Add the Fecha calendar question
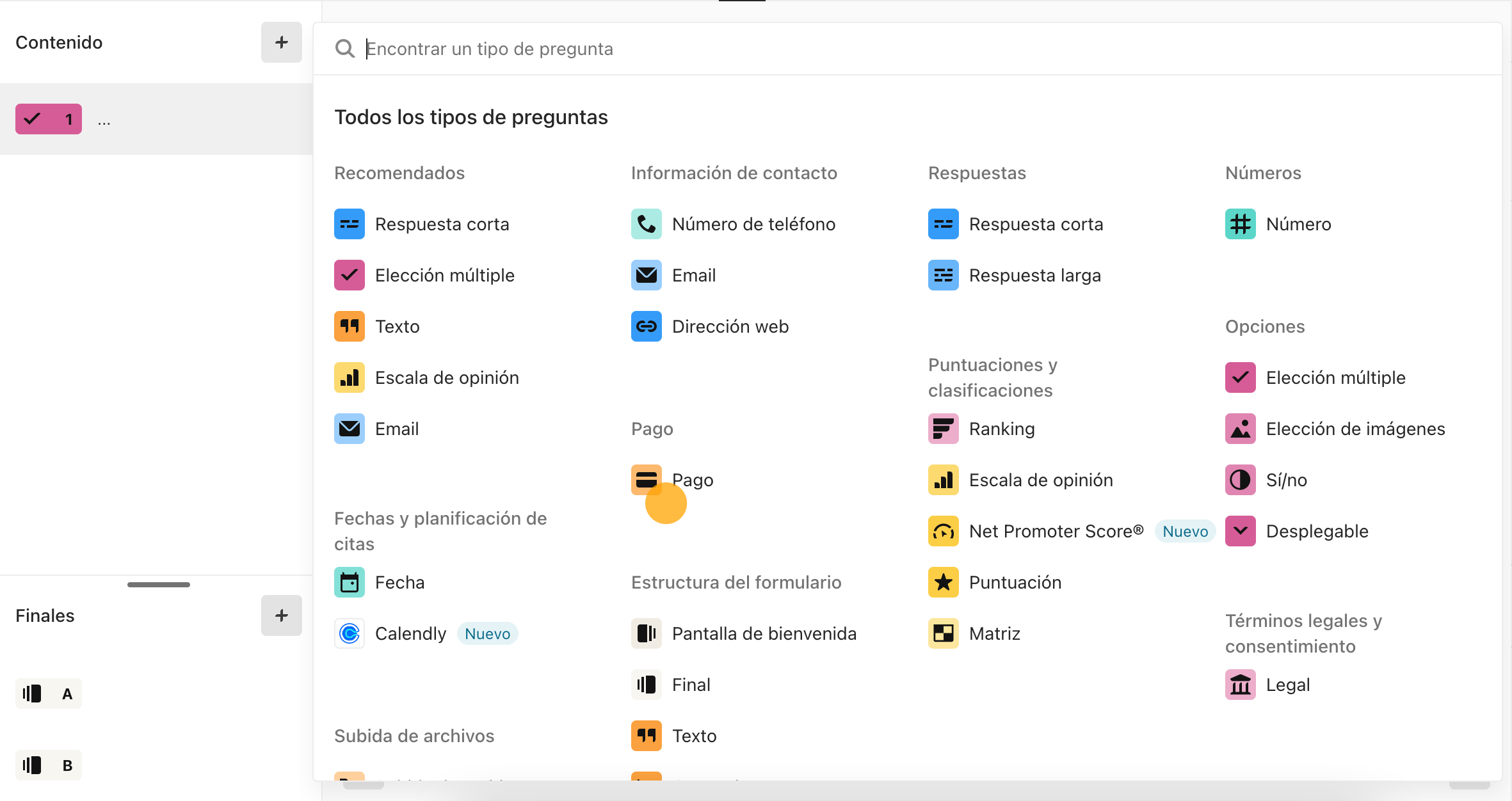 [x=399, y=582]
